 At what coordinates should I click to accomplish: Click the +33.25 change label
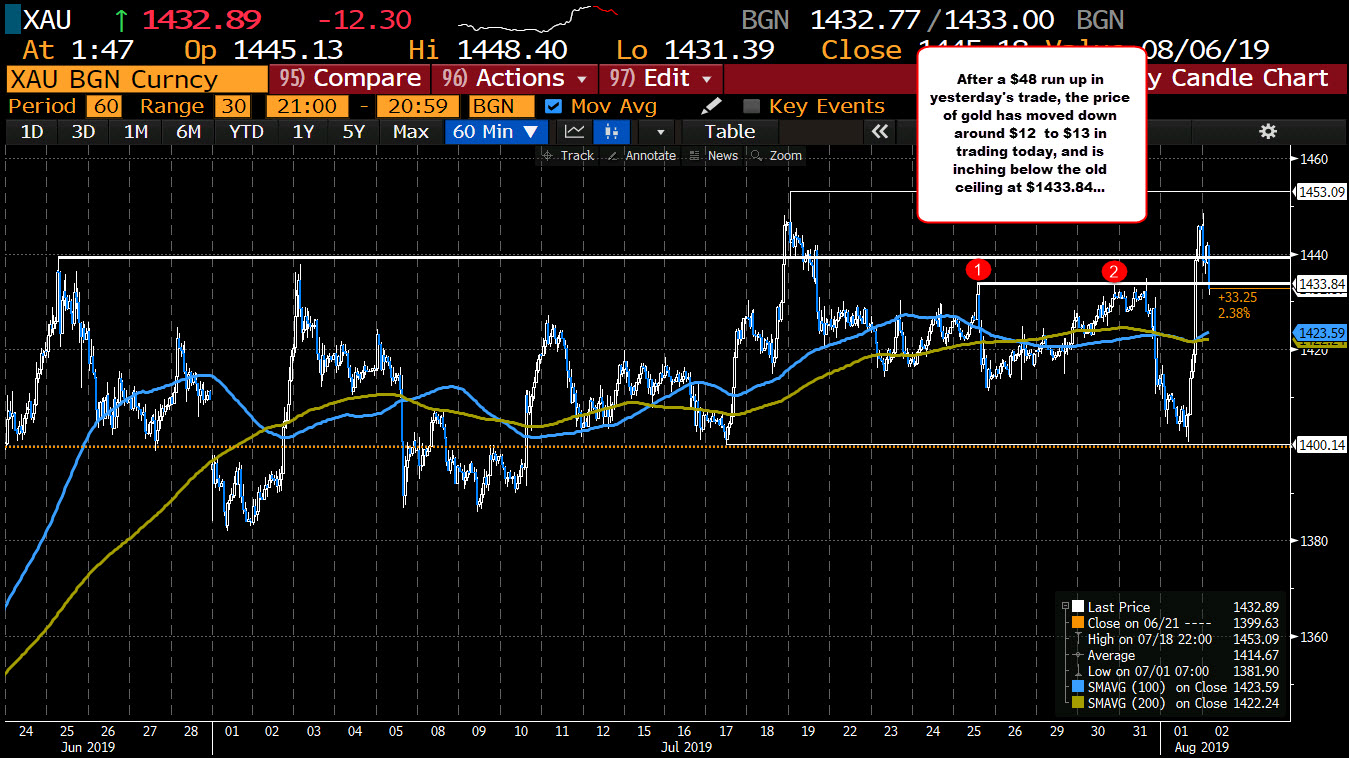coord(1237,297)
